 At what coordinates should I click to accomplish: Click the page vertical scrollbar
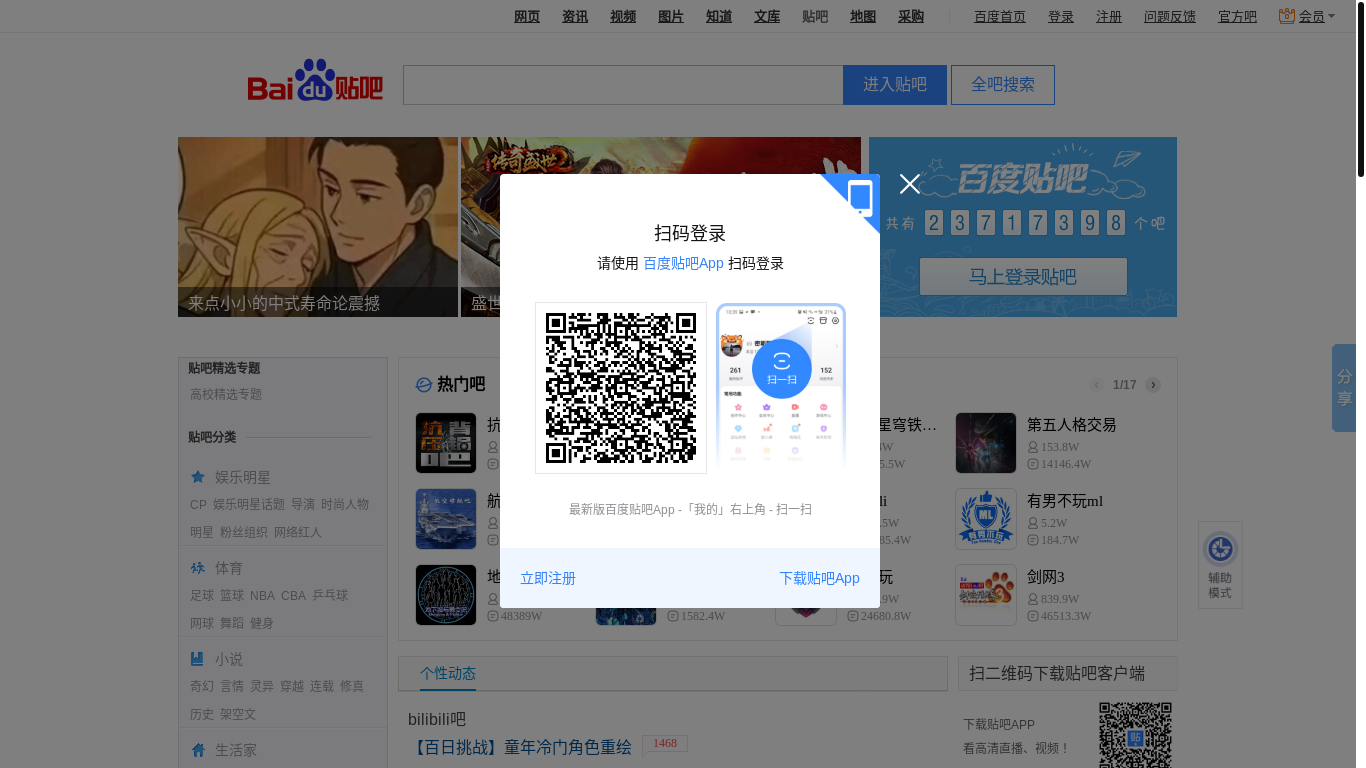1360,90
